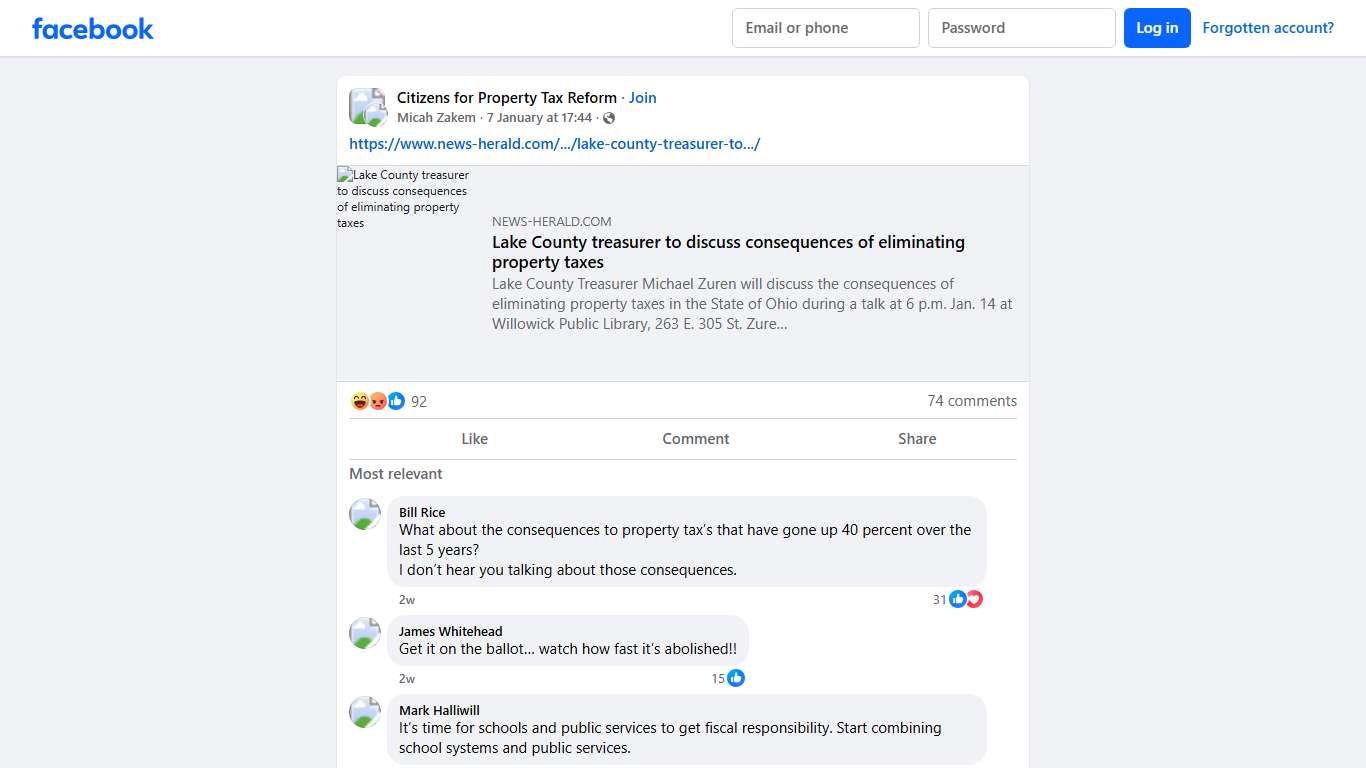
Task: Click Mark Halliwill's profile picture
Action: point(365,712)
